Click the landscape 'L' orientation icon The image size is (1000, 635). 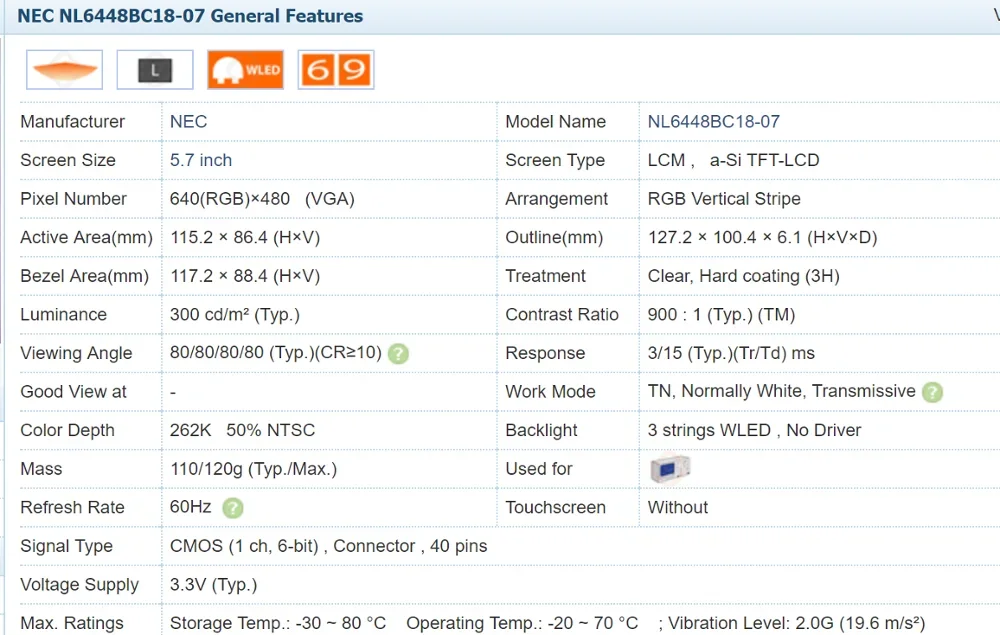(x=154, y=70)
